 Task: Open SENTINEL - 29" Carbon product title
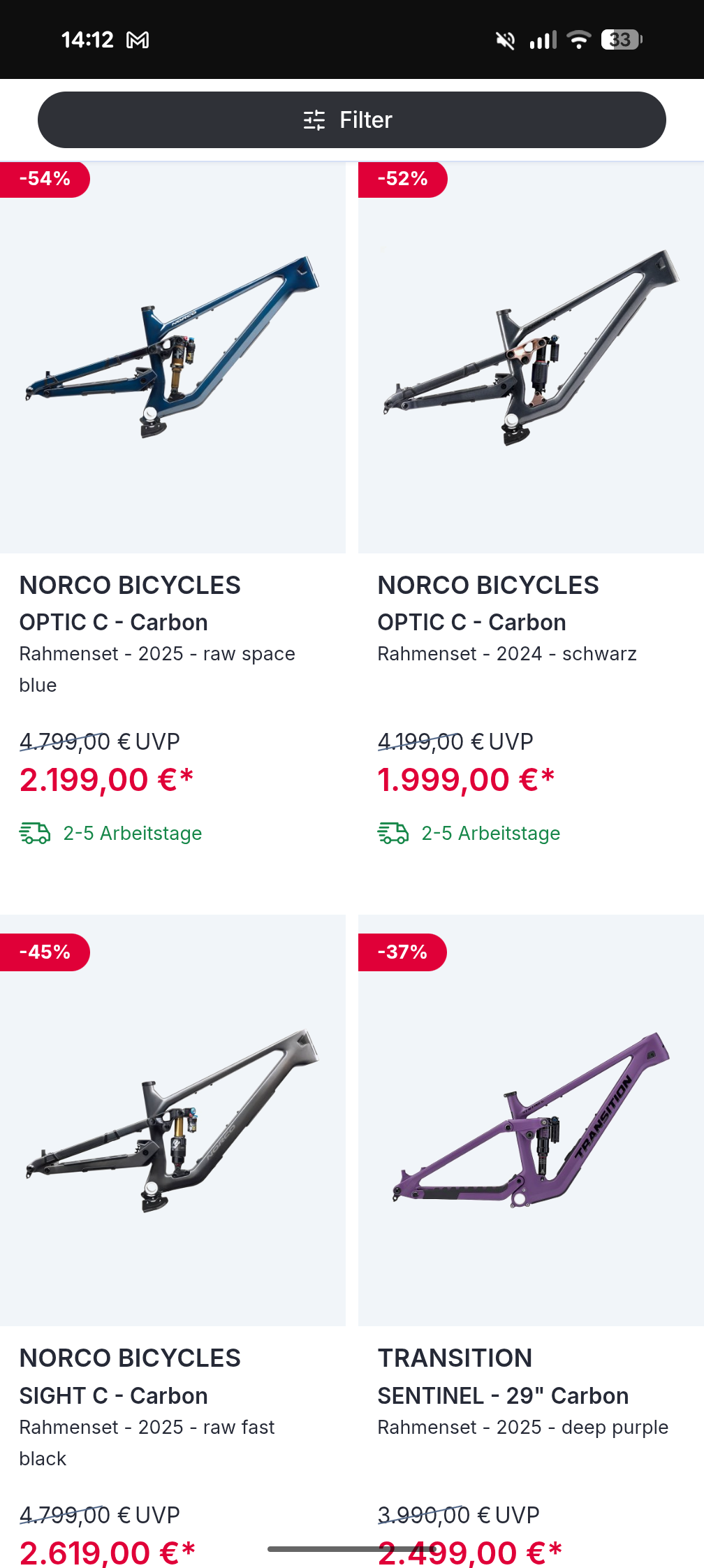pos(503,1395)
